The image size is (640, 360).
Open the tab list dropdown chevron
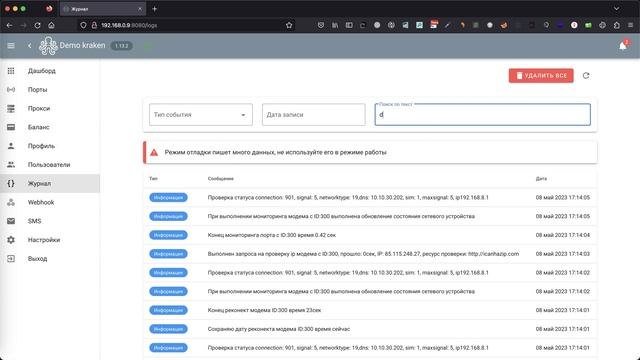616,9
